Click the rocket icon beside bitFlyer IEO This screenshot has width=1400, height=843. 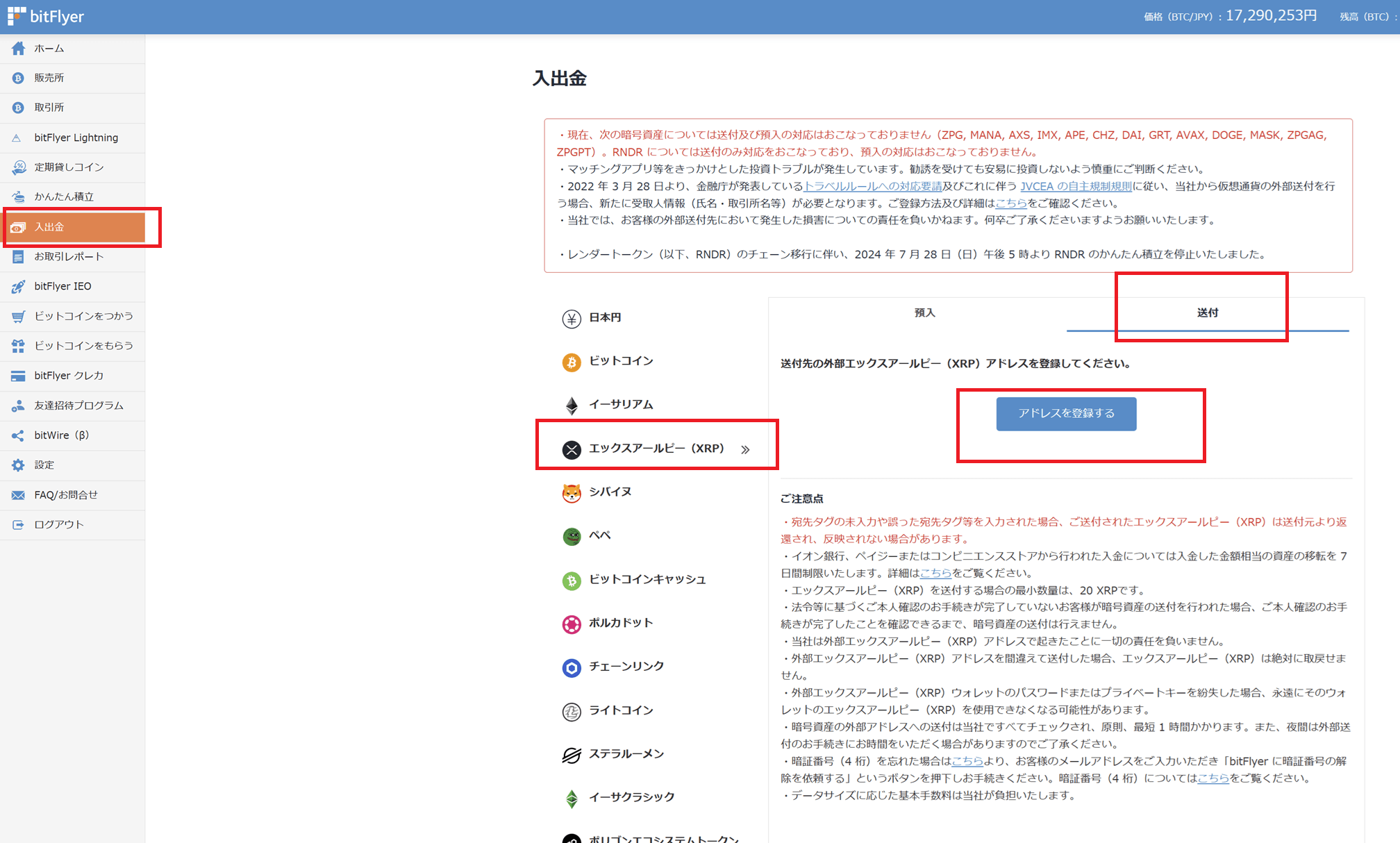tap(19, 286)
